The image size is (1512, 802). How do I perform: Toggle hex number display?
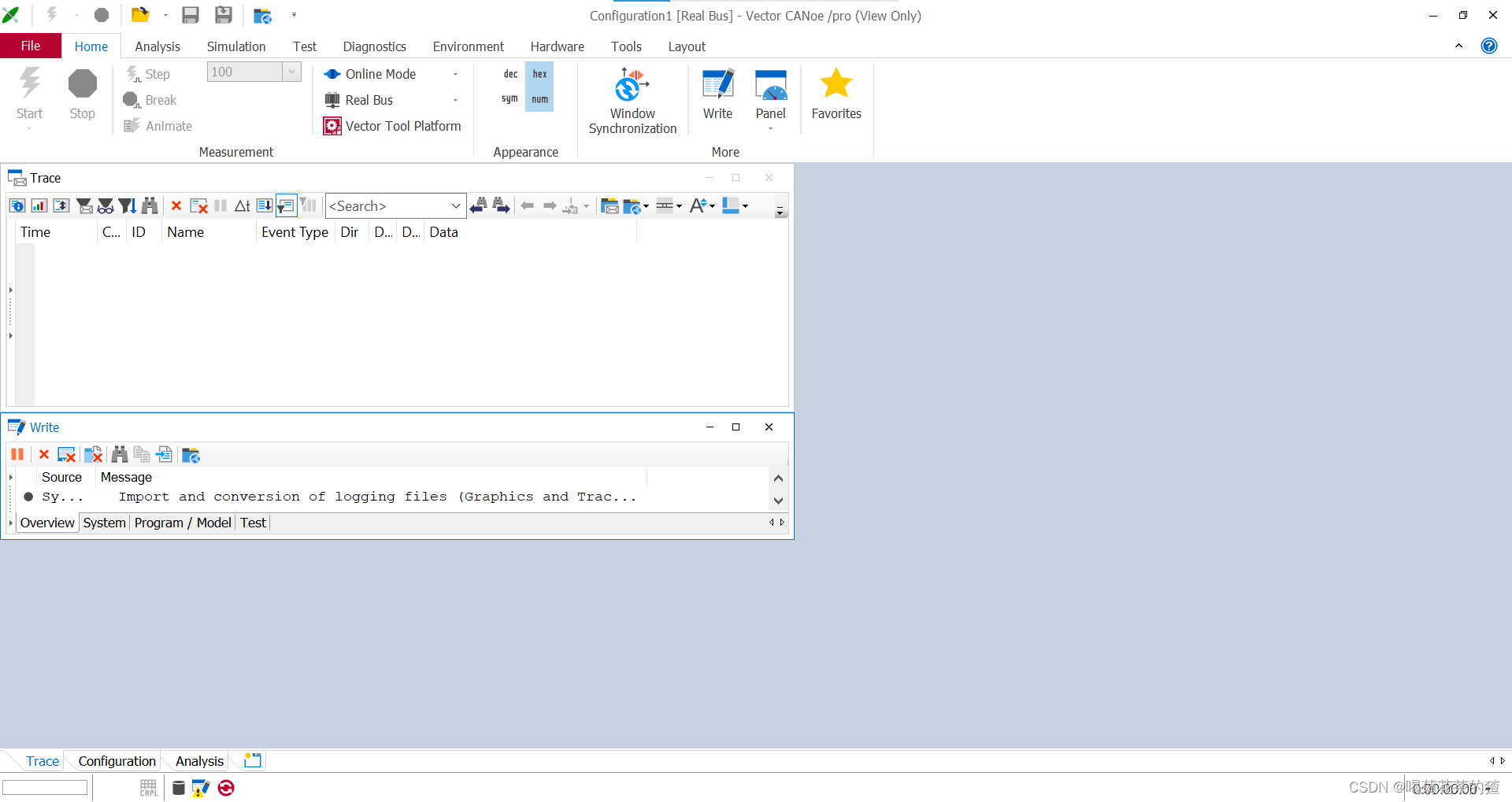click(x=539, y=74)
